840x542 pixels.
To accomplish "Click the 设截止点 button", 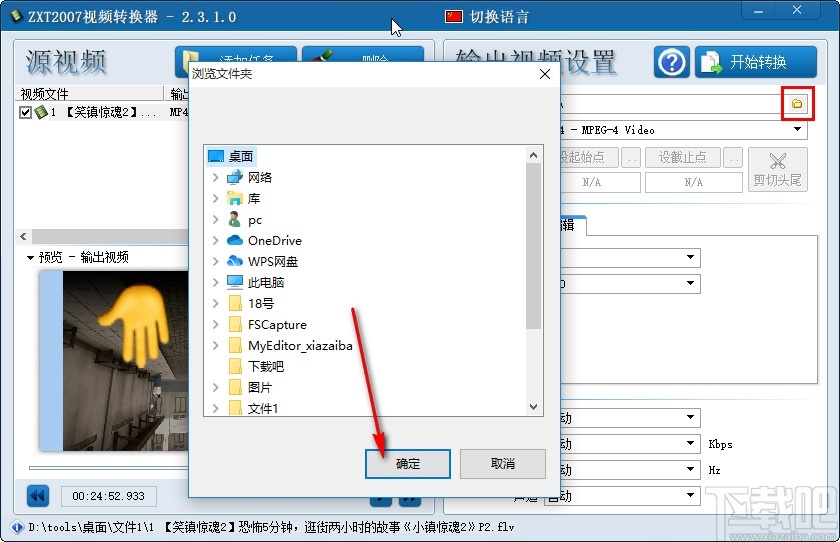I will coord(682,157).
